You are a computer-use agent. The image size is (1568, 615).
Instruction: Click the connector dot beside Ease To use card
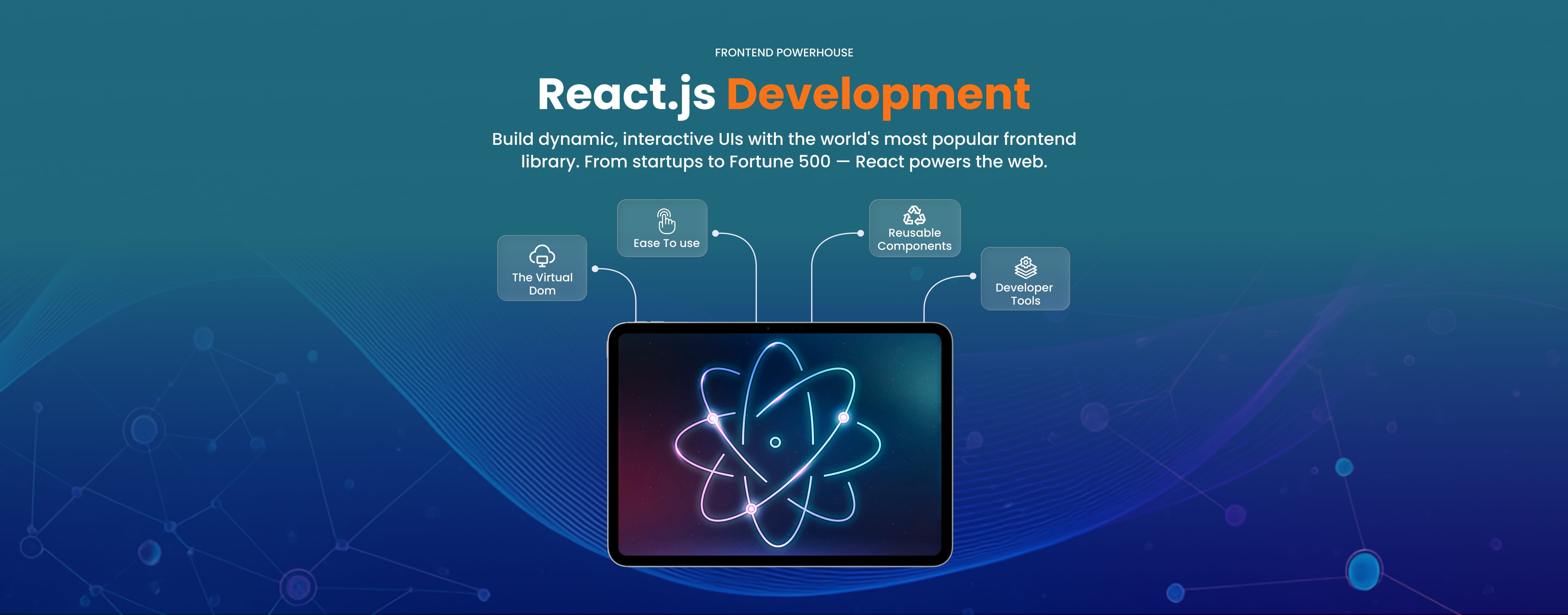click(715, 233)
